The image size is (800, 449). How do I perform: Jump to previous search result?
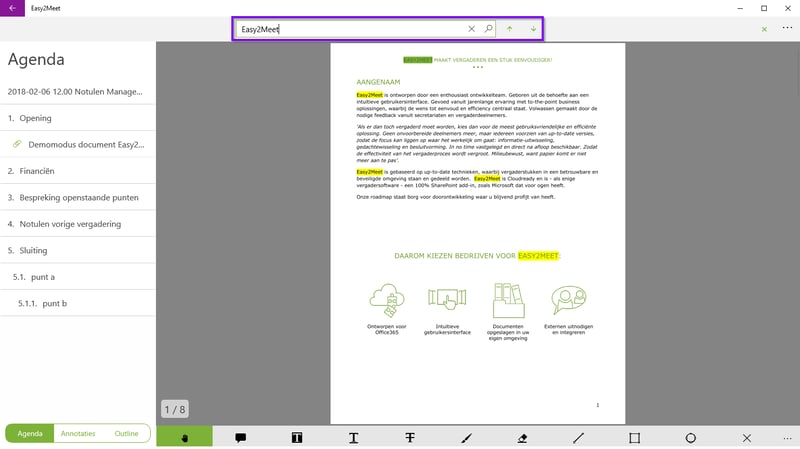(x=509, y=29)
